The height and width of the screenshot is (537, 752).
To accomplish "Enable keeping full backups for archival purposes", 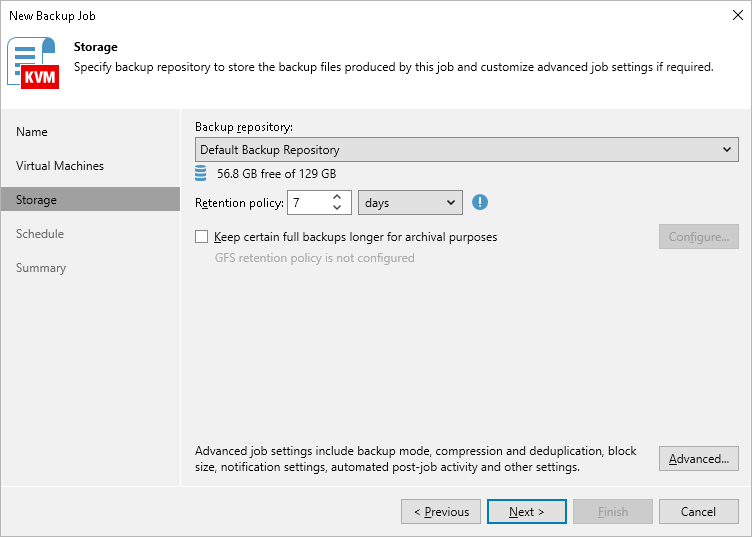I will point(201,237).
